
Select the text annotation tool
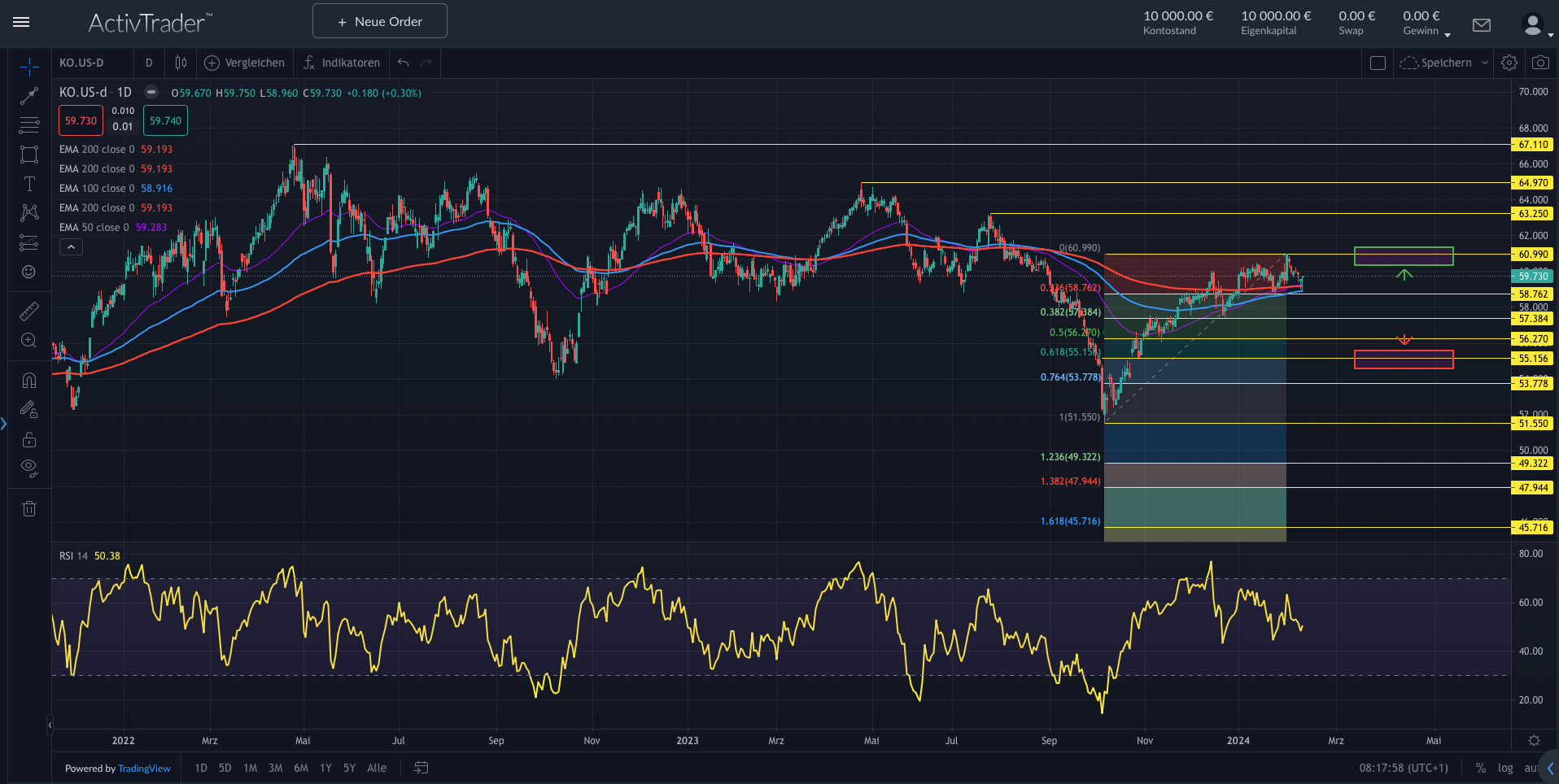point(29,184)
